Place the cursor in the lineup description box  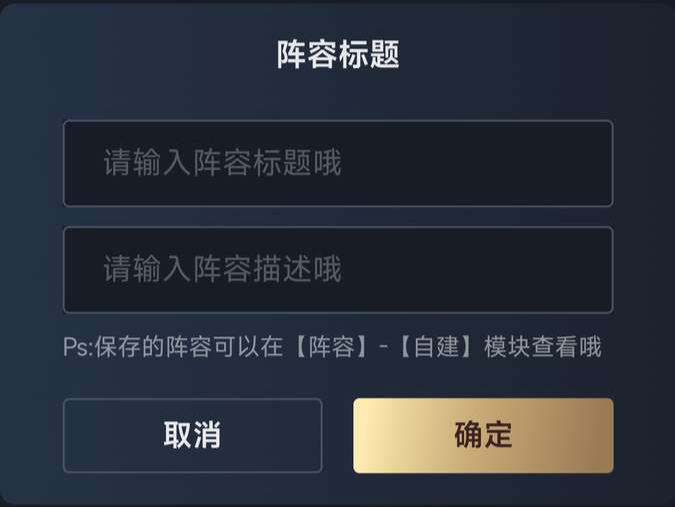(x=338, y=270)
